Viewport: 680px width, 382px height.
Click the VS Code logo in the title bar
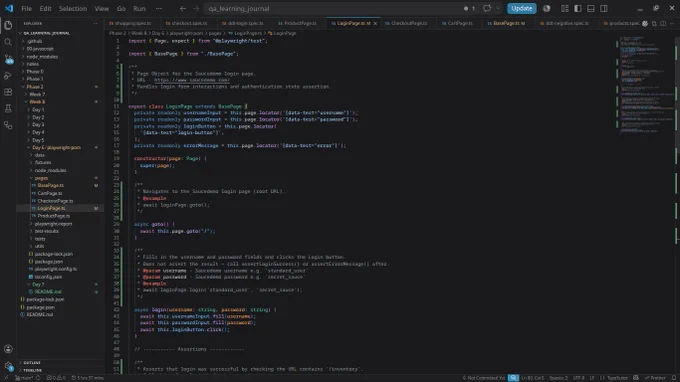pos(9,8)
